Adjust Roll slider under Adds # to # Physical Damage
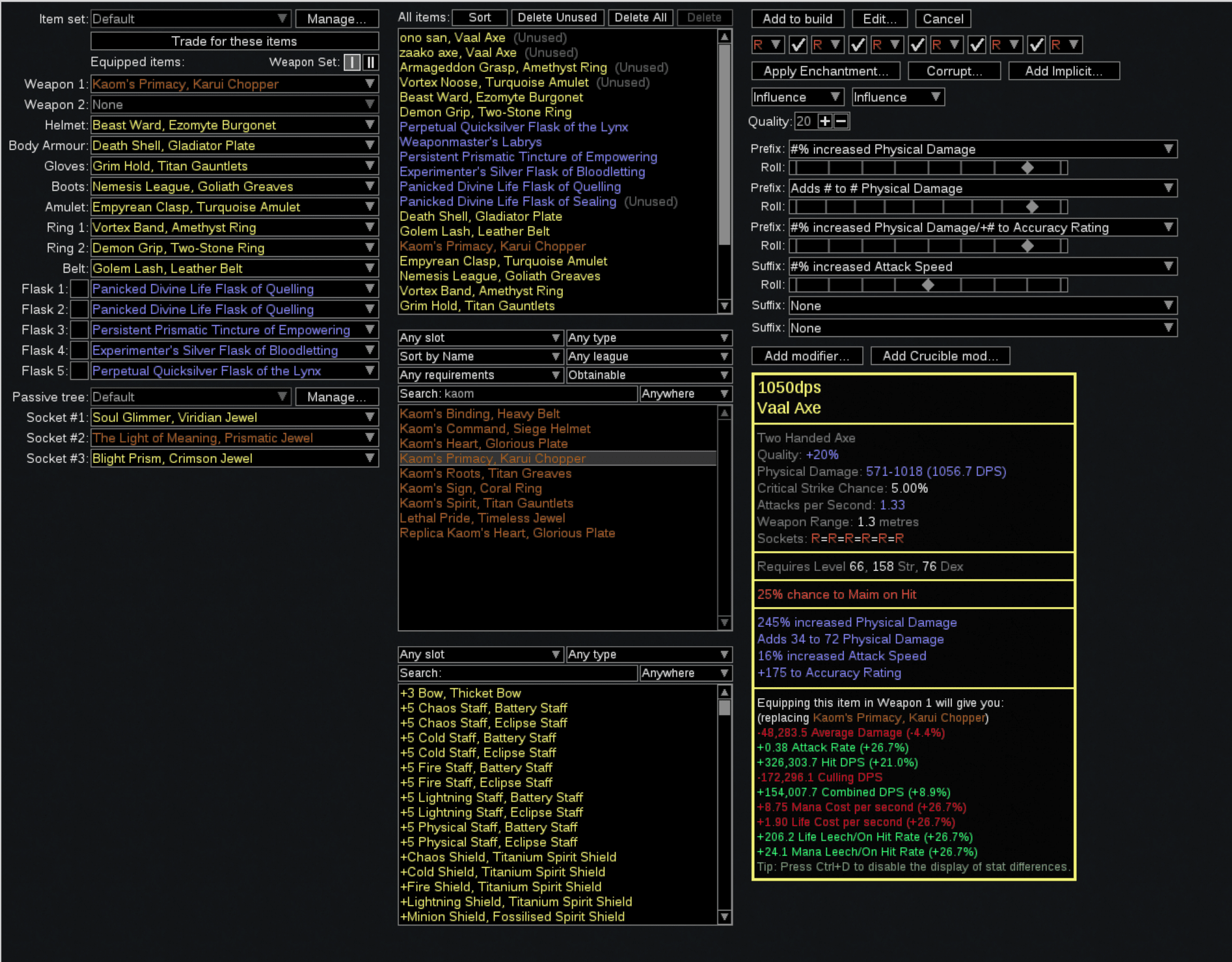The height and width of the screenshot is (962, 1232). tap(928, 207)
